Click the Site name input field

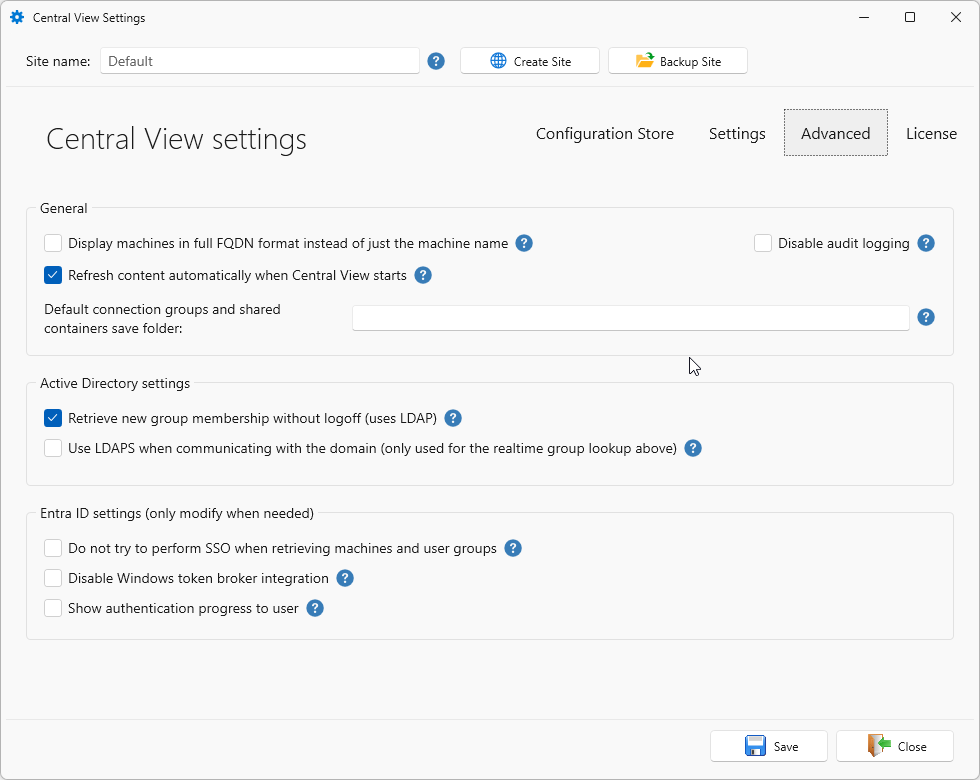260,61
